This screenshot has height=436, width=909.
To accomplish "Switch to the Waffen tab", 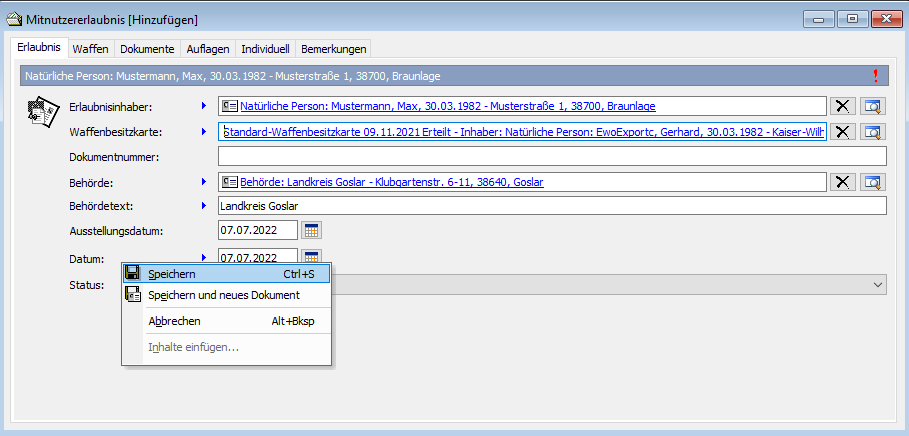I will click(91, 48).
